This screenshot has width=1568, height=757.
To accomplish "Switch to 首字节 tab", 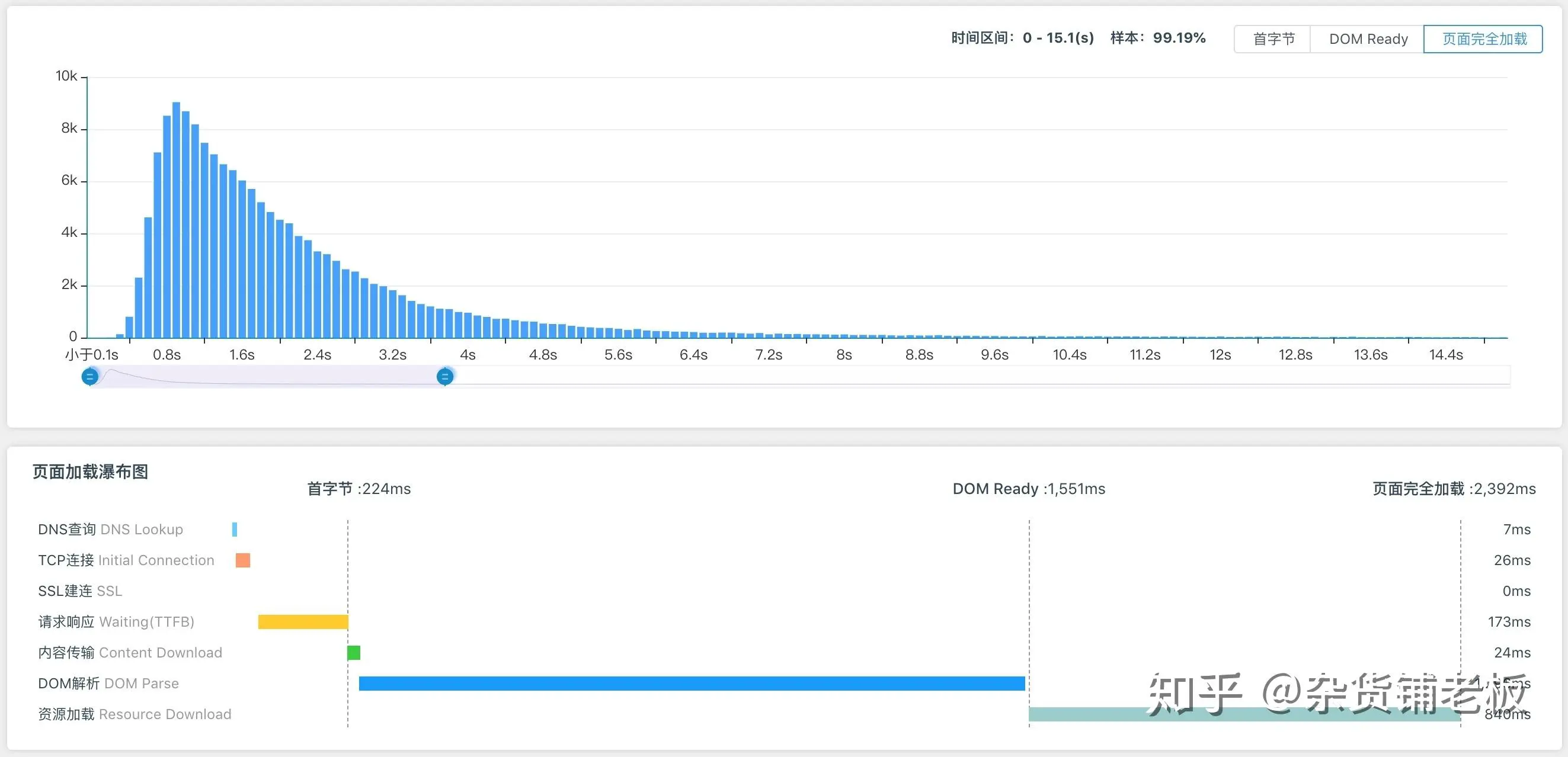I will tap(1273, 39).
